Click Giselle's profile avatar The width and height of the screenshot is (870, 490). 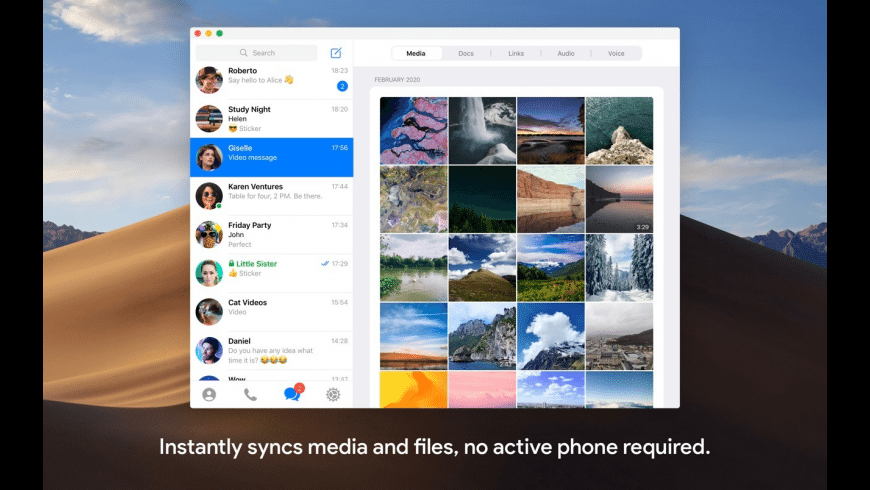[209, 158]
